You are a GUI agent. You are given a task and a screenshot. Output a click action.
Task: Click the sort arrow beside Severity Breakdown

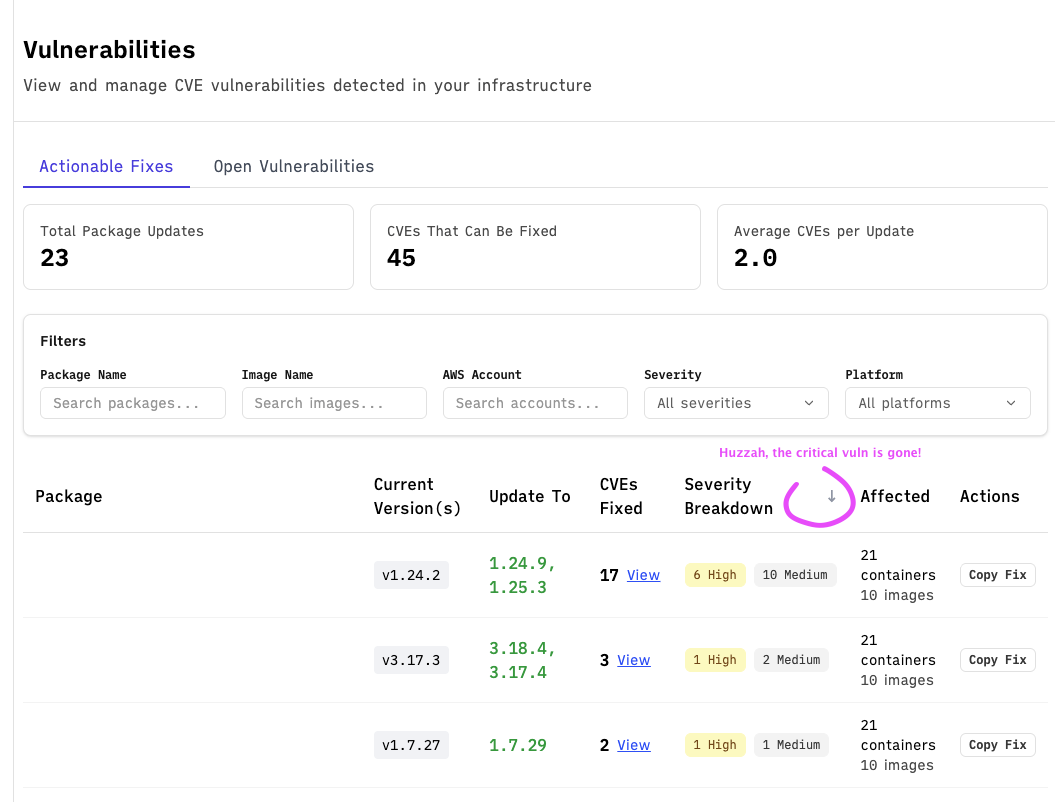[x=831, y=496]
